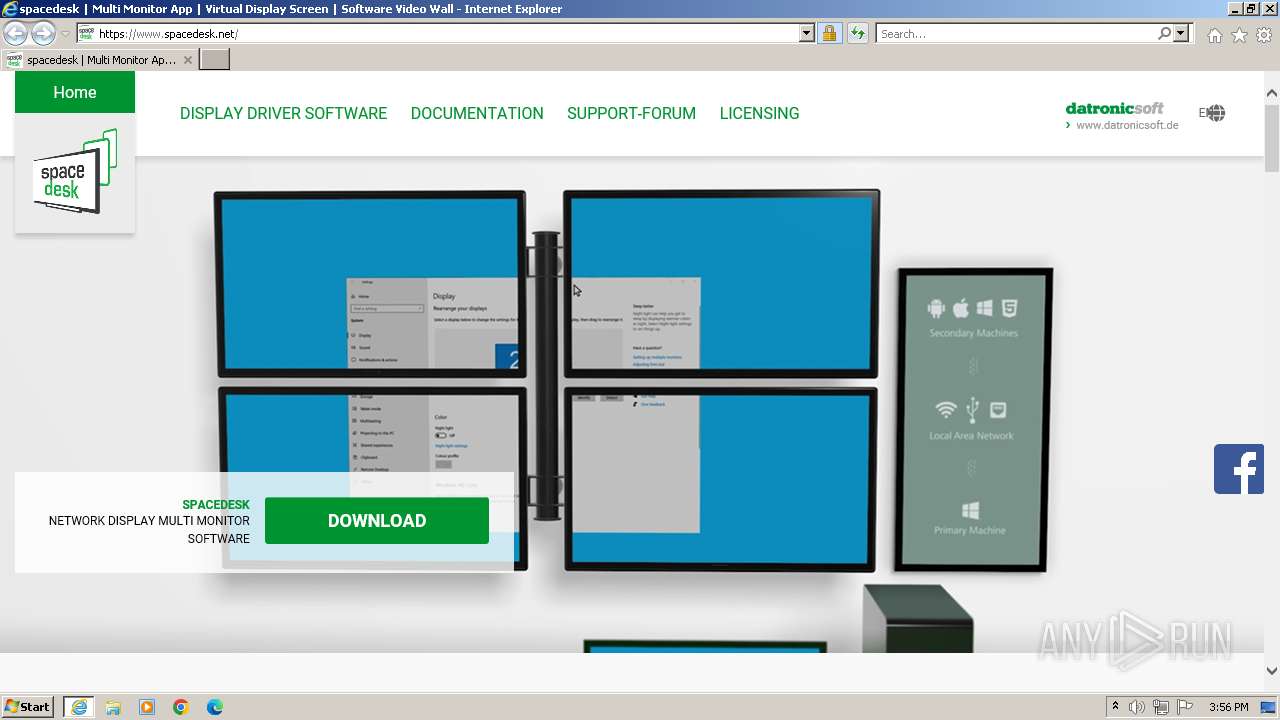Expand the address bar URL dropdown
Image resolution: width=1280 pixels, height=720 pixels.
tap(807, 33)
